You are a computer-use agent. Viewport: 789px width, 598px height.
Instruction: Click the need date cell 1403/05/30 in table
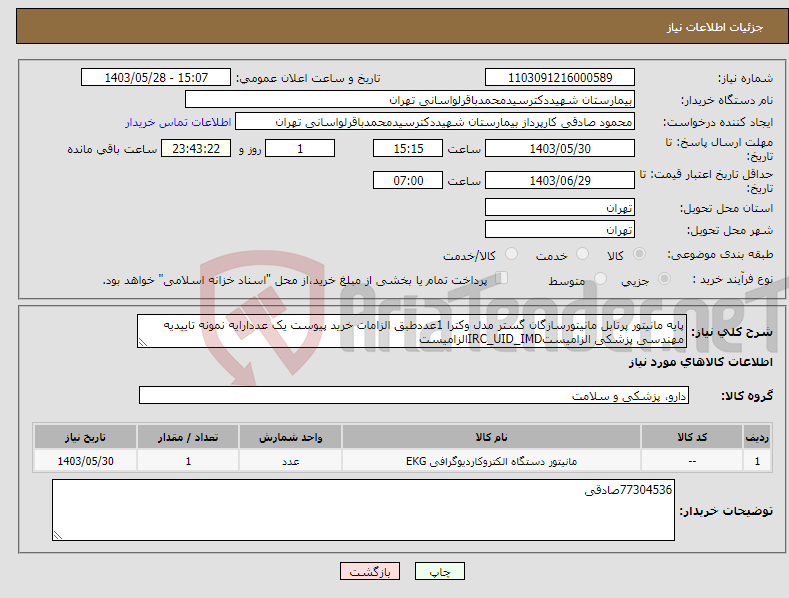85,461
